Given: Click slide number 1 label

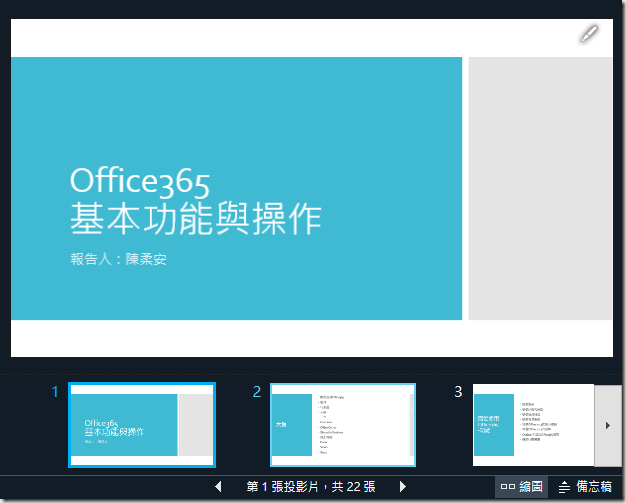Looking at the screenshot, I should pyautogui.click(x=55, y=392).
